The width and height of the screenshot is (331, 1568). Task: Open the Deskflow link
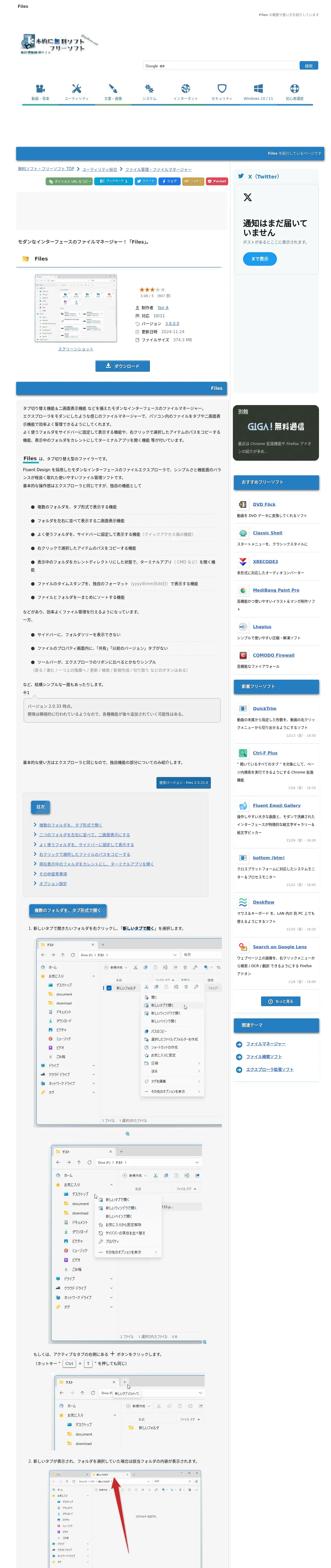(x=263, y=902)
